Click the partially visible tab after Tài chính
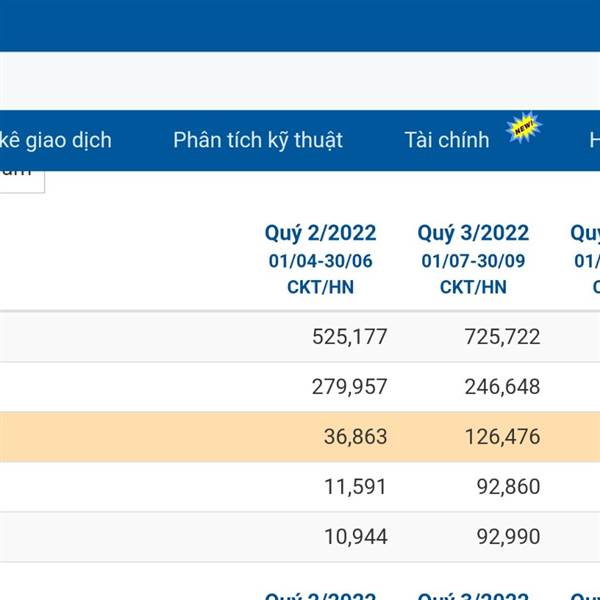This screenshot has height=600, width=600. (593, 140)
